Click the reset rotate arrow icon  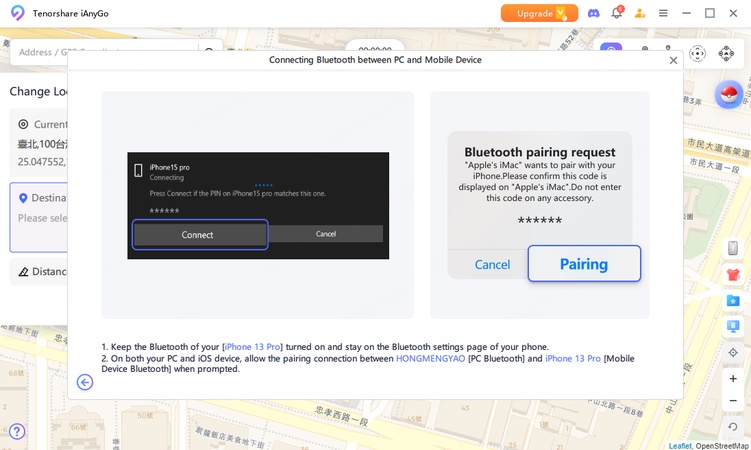pos(733,426)
